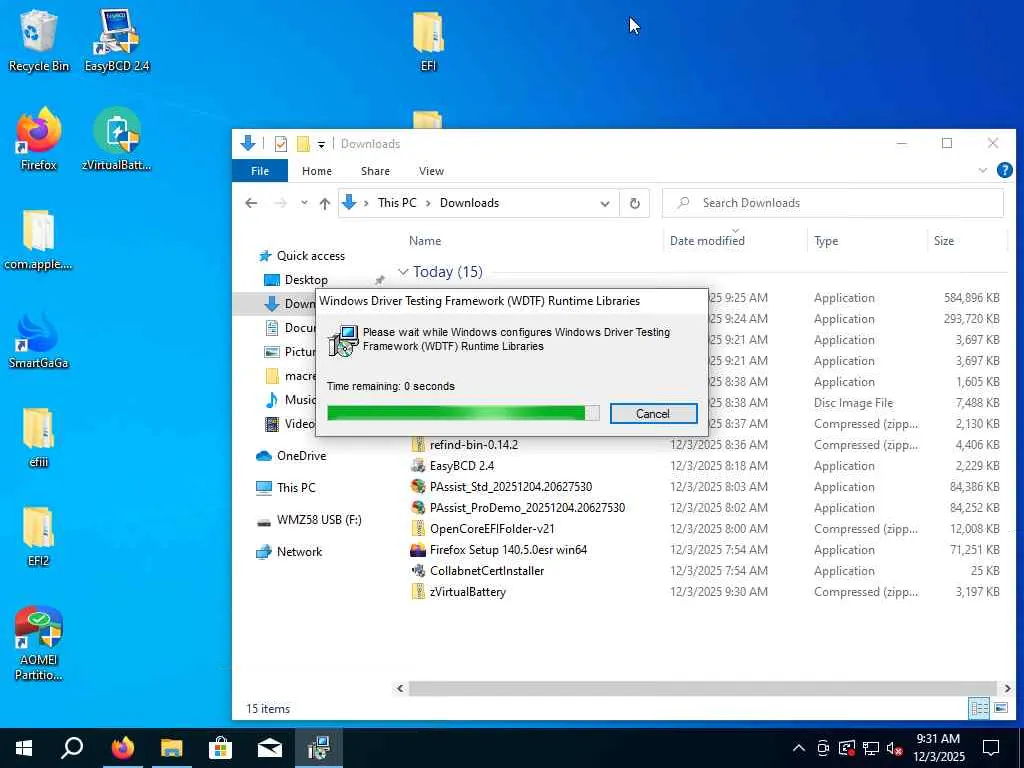
Task: Open the Windows Start menu
Action: [x=24, y=748]
